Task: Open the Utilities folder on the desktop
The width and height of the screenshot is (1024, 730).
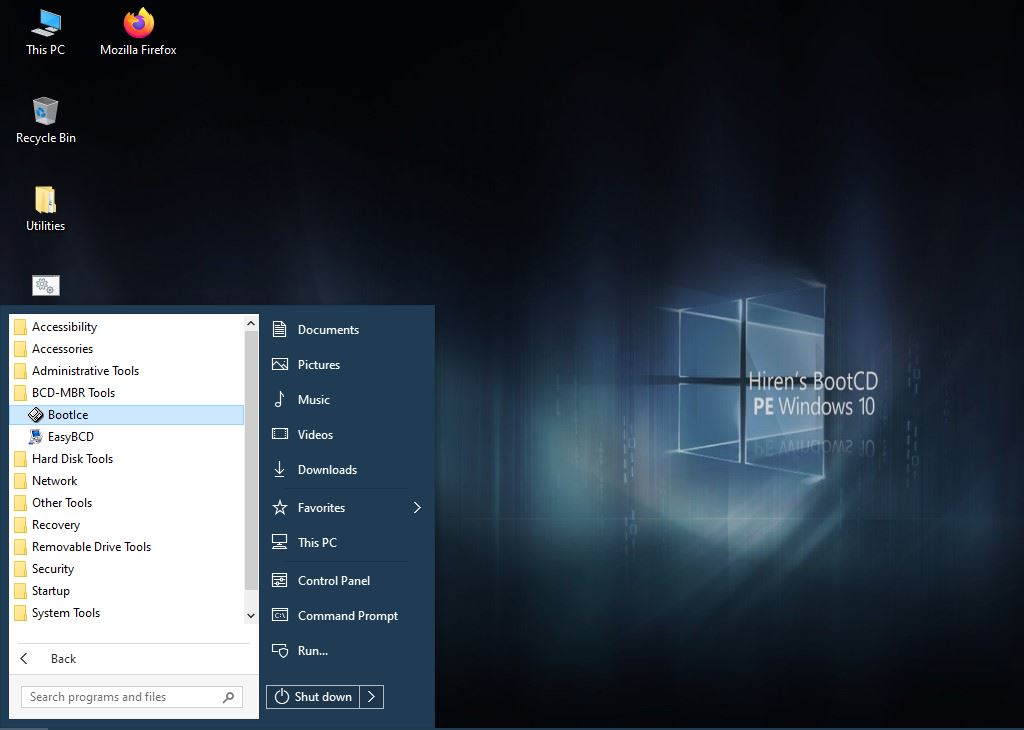Action: point(45,208)
